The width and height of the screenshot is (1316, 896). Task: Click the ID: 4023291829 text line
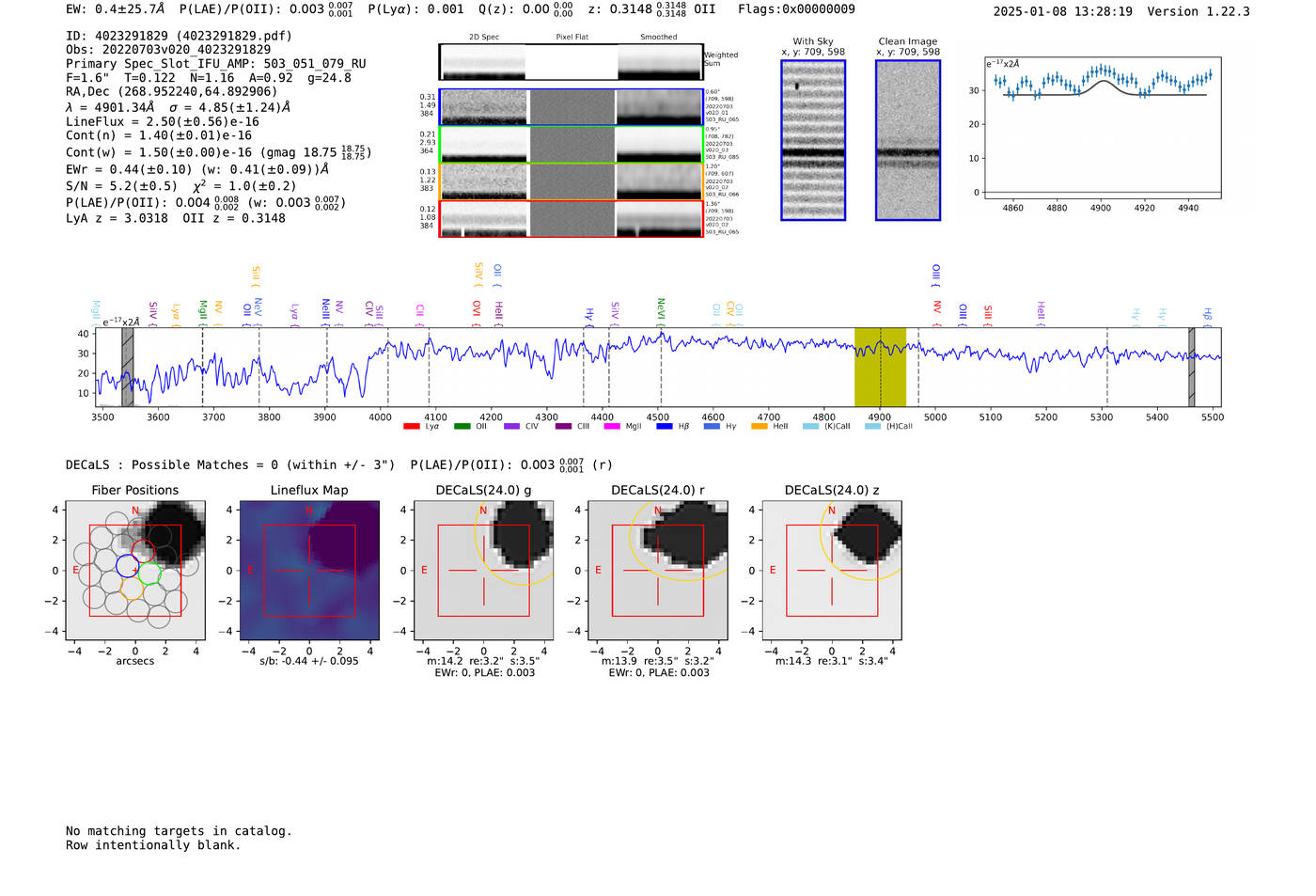click(179, 36)
